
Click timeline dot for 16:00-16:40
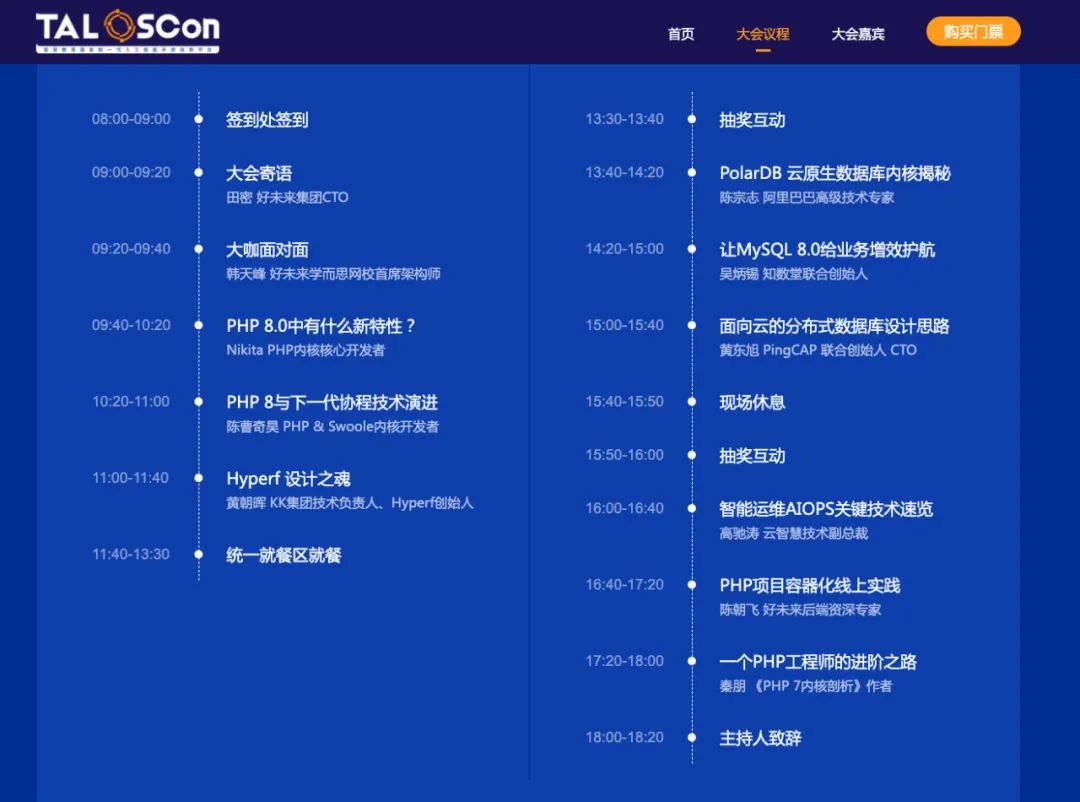pos(692,508)
